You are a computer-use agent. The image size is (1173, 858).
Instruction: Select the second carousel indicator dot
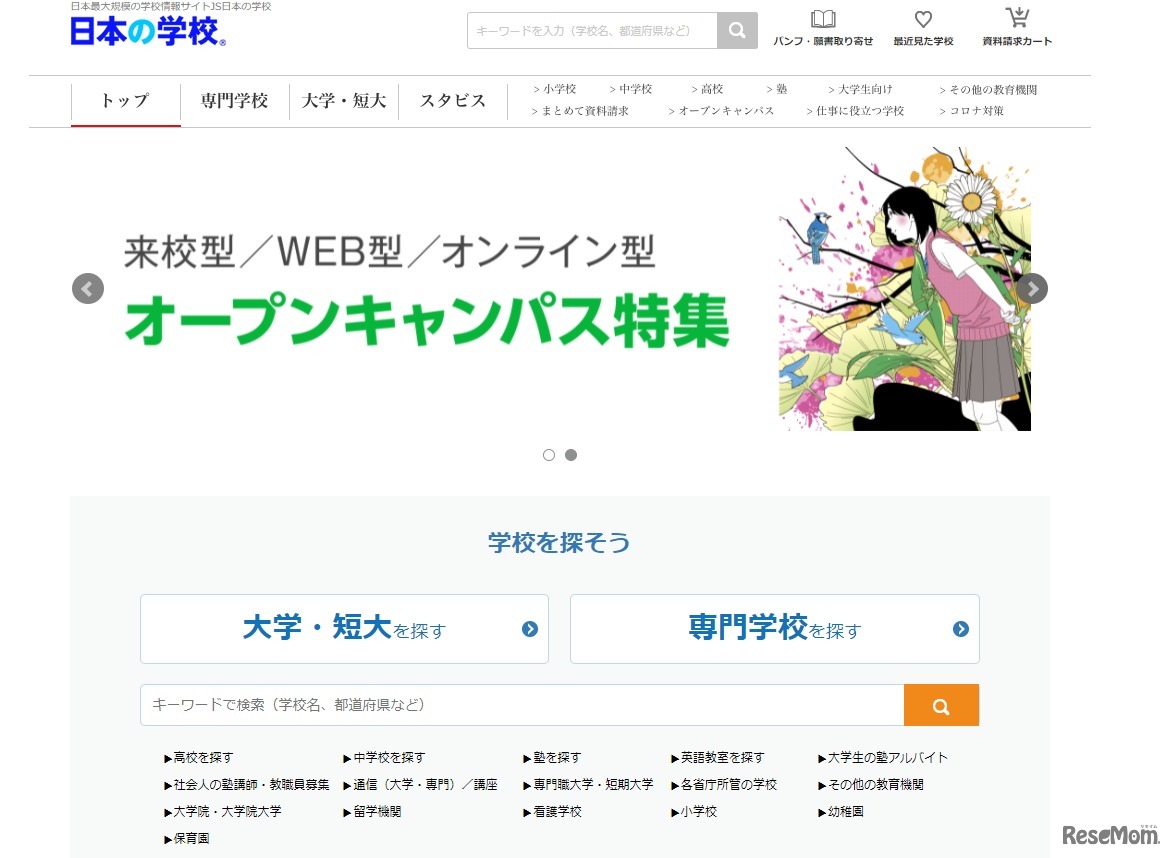pyautogui.click(x=571, y=455)
